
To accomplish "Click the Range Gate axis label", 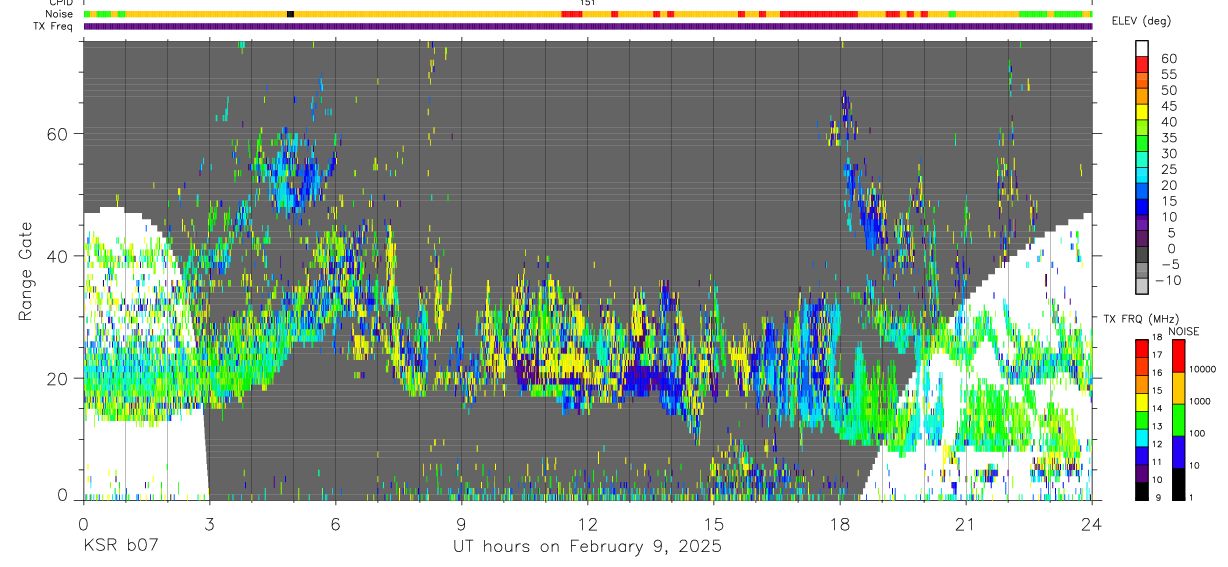I will [x=26, y=272].
